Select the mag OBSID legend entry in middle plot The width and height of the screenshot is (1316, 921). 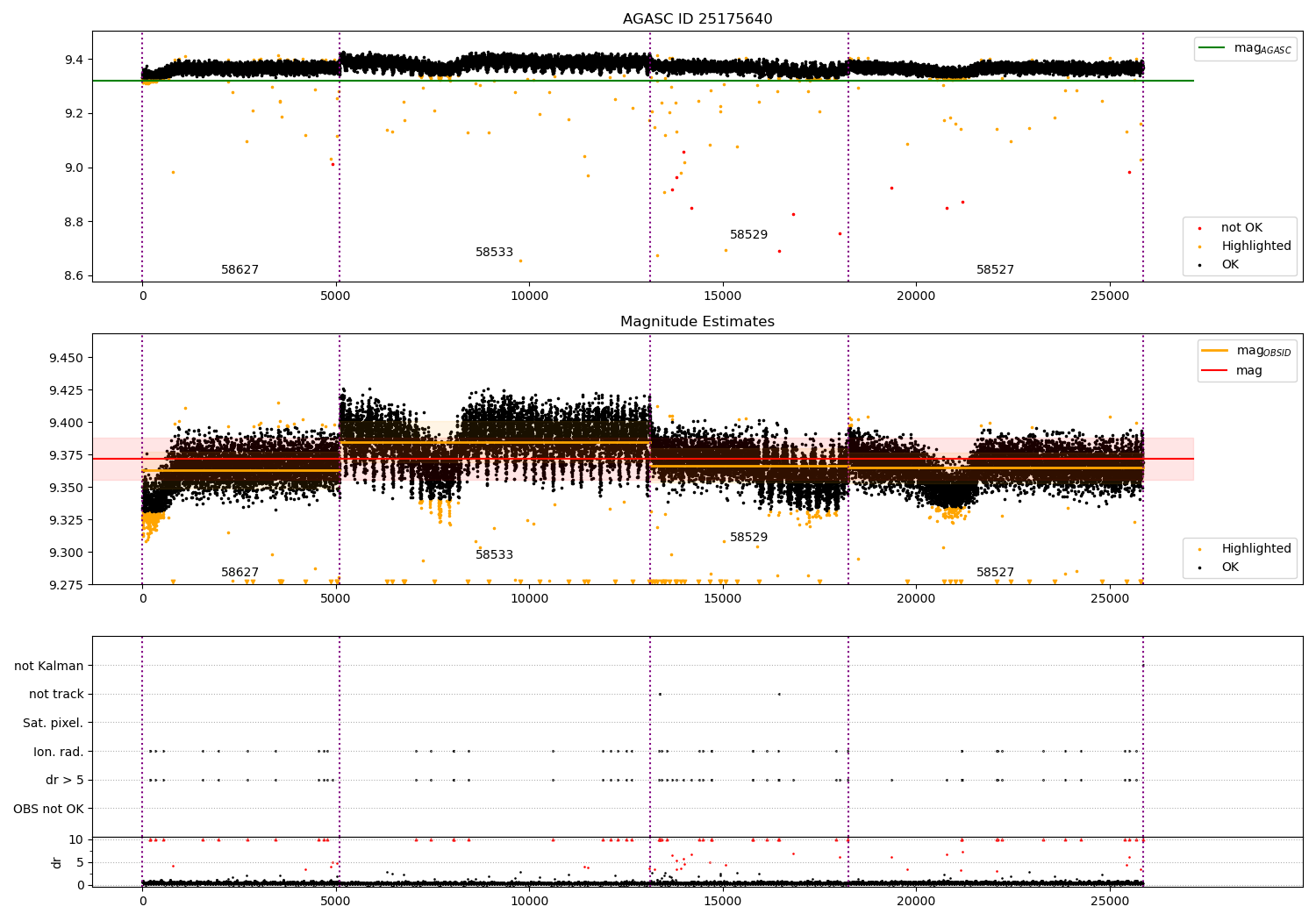pyautogui.click(x=1247, y=351)
